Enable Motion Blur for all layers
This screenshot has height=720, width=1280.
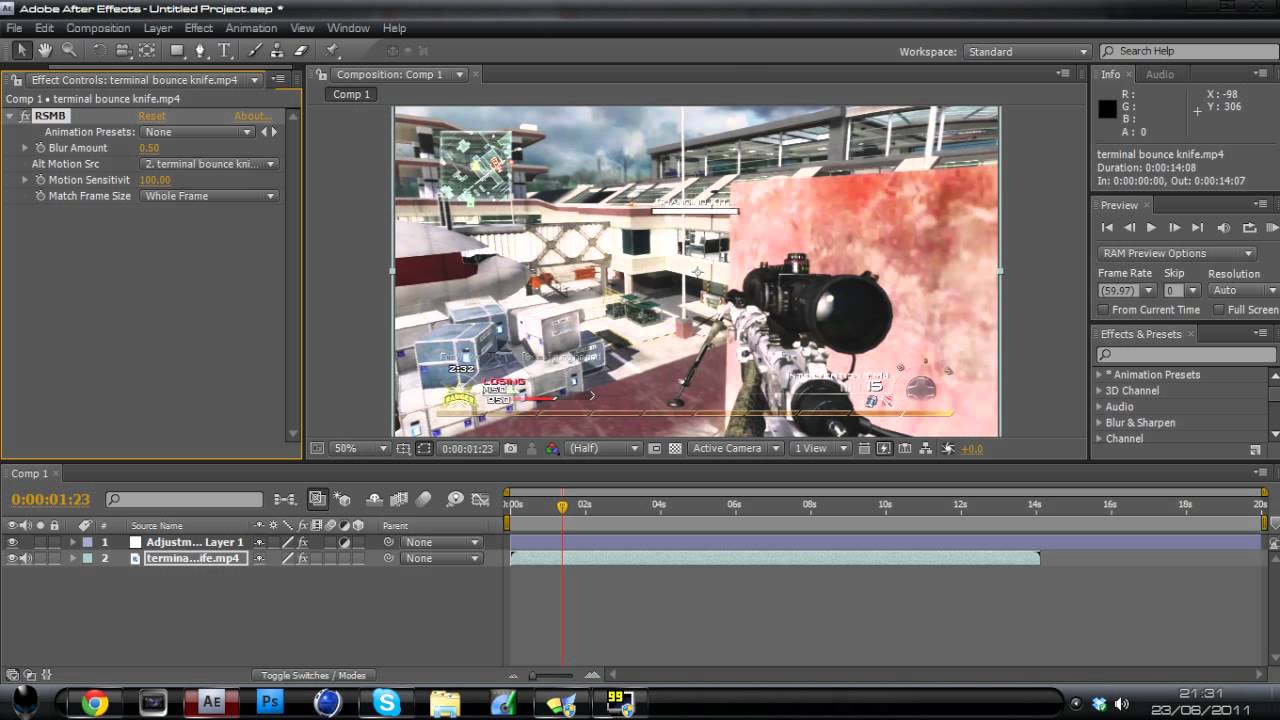tap(424, 499)
